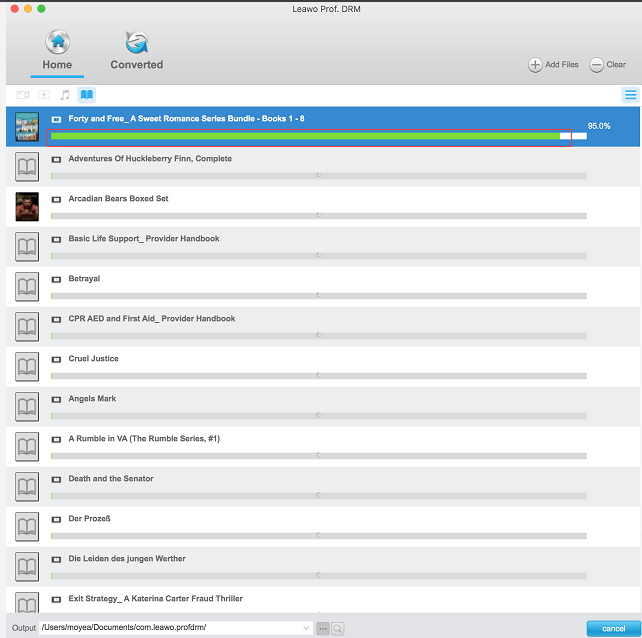This screenshot has width=642, height=638.
Task: Click the open output folder magnifier icon
Action: point(338,629)
